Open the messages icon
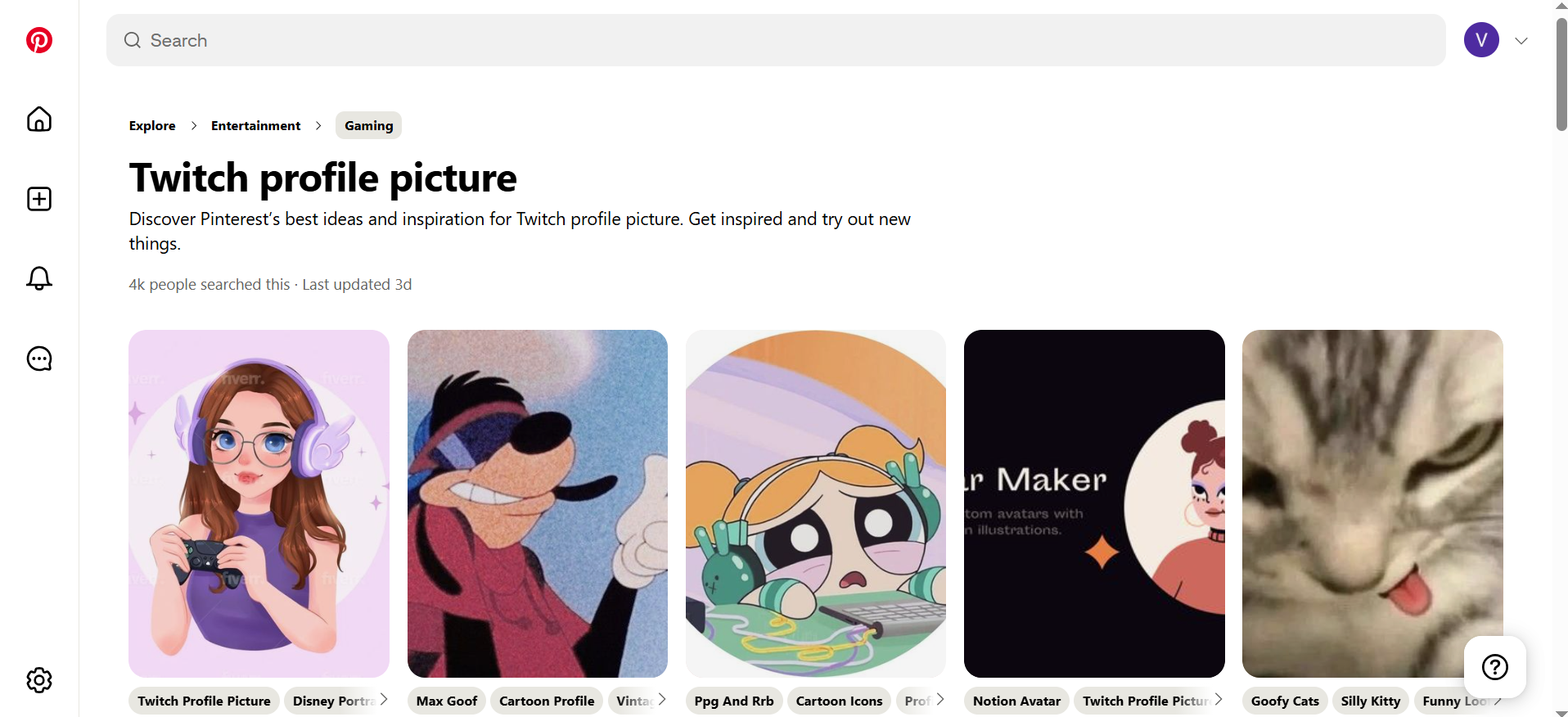This screenshot has width=1568, height=717. 38,358
